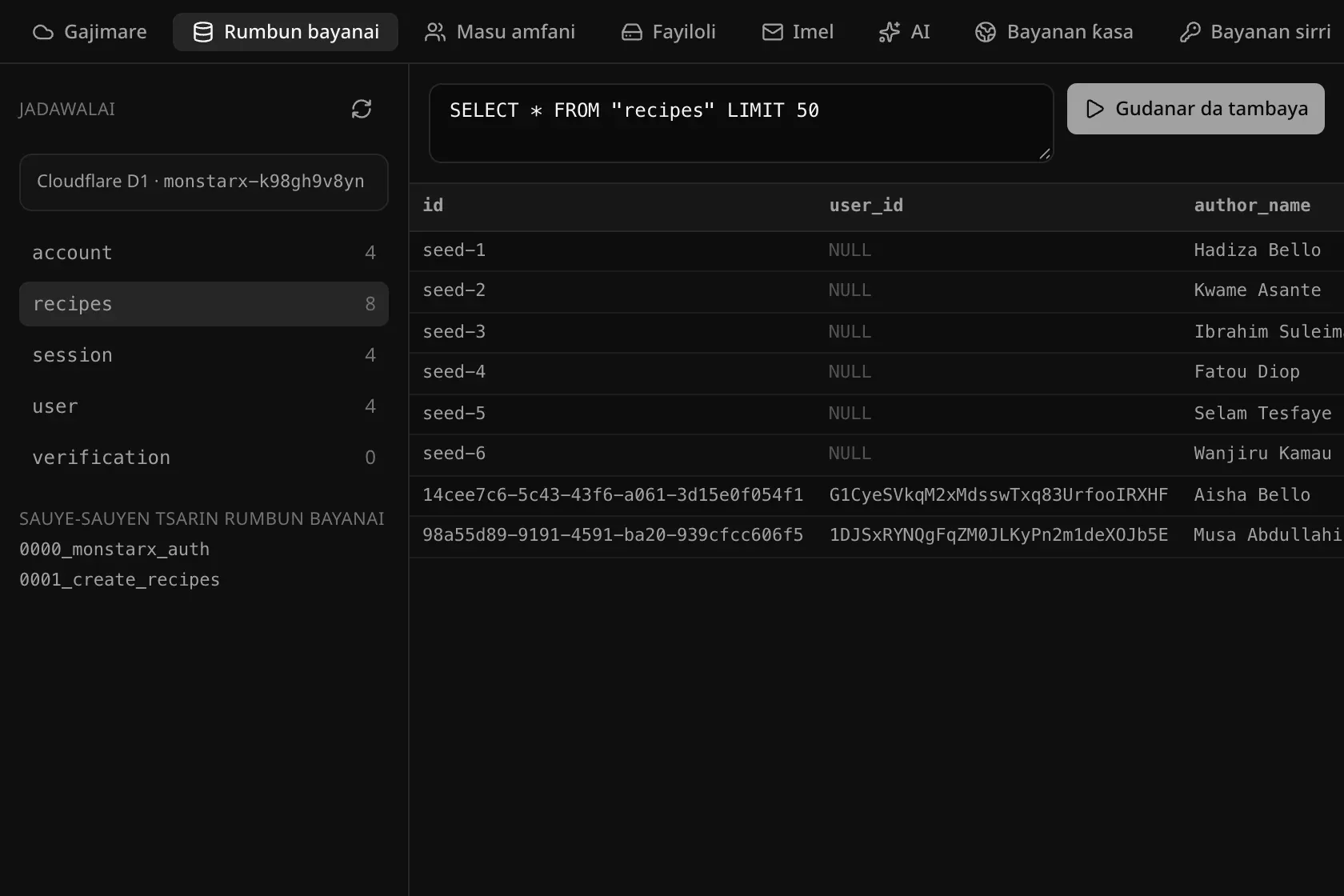The image size is (1344, 896).
Task: Open the Imel tab
Action: 798,32
